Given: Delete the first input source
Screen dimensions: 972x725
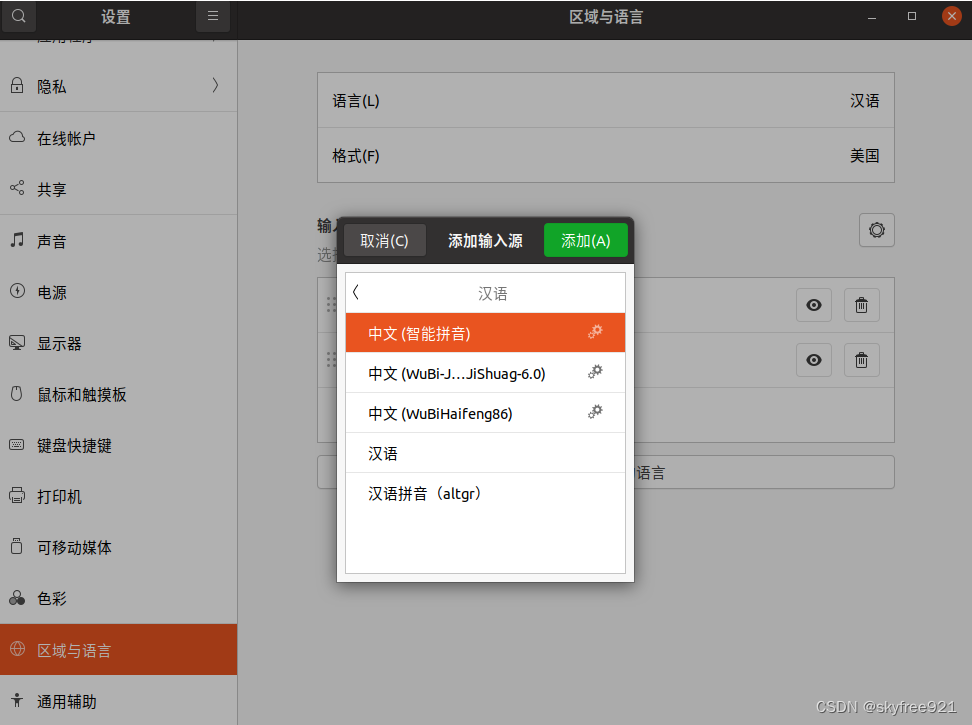Looking at the screenshot, I should coord(862,305).
